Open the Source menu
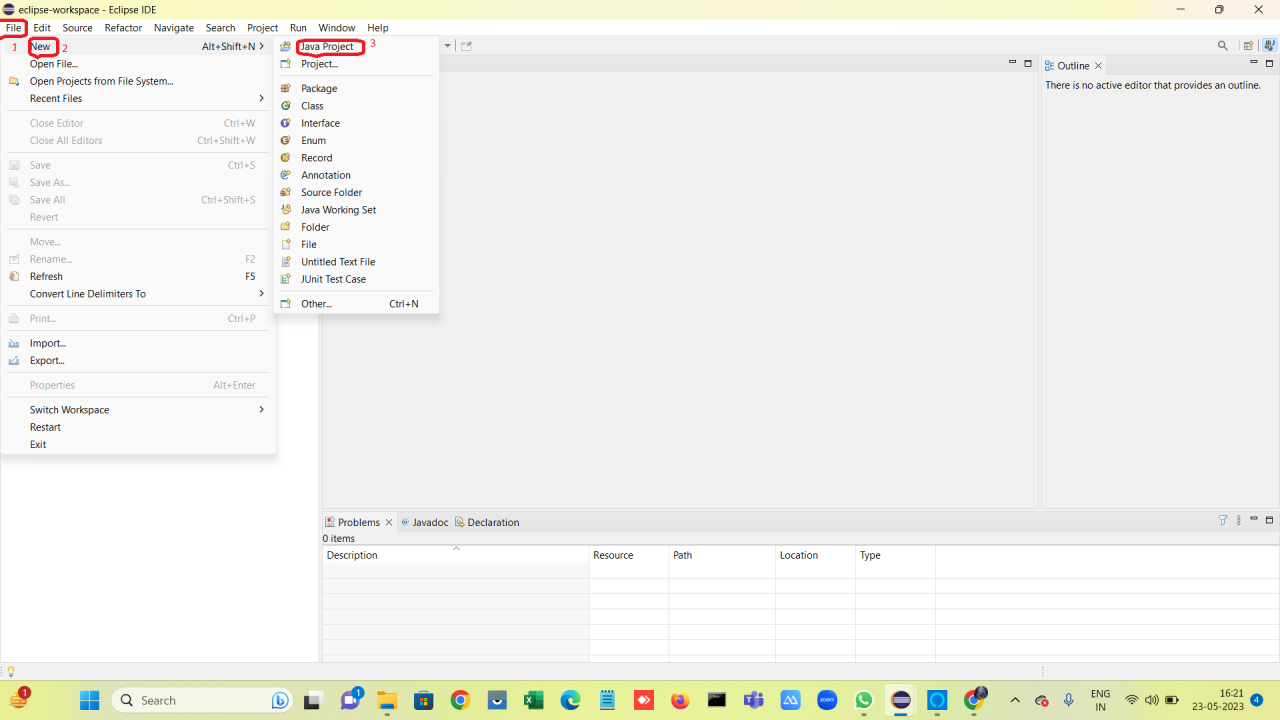The width and height of the screenshot is (1280, 720). [x=77, y=28]
